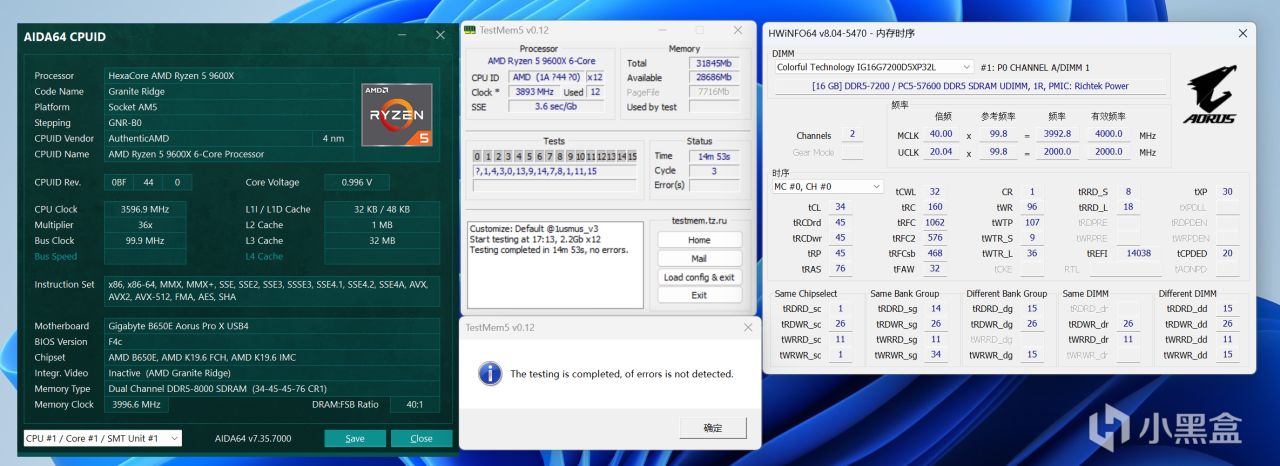Click TestMem5 Total memory value 31845Mb
The width and height of the screenshot is (1280, 466).
[x=713, y=63]
